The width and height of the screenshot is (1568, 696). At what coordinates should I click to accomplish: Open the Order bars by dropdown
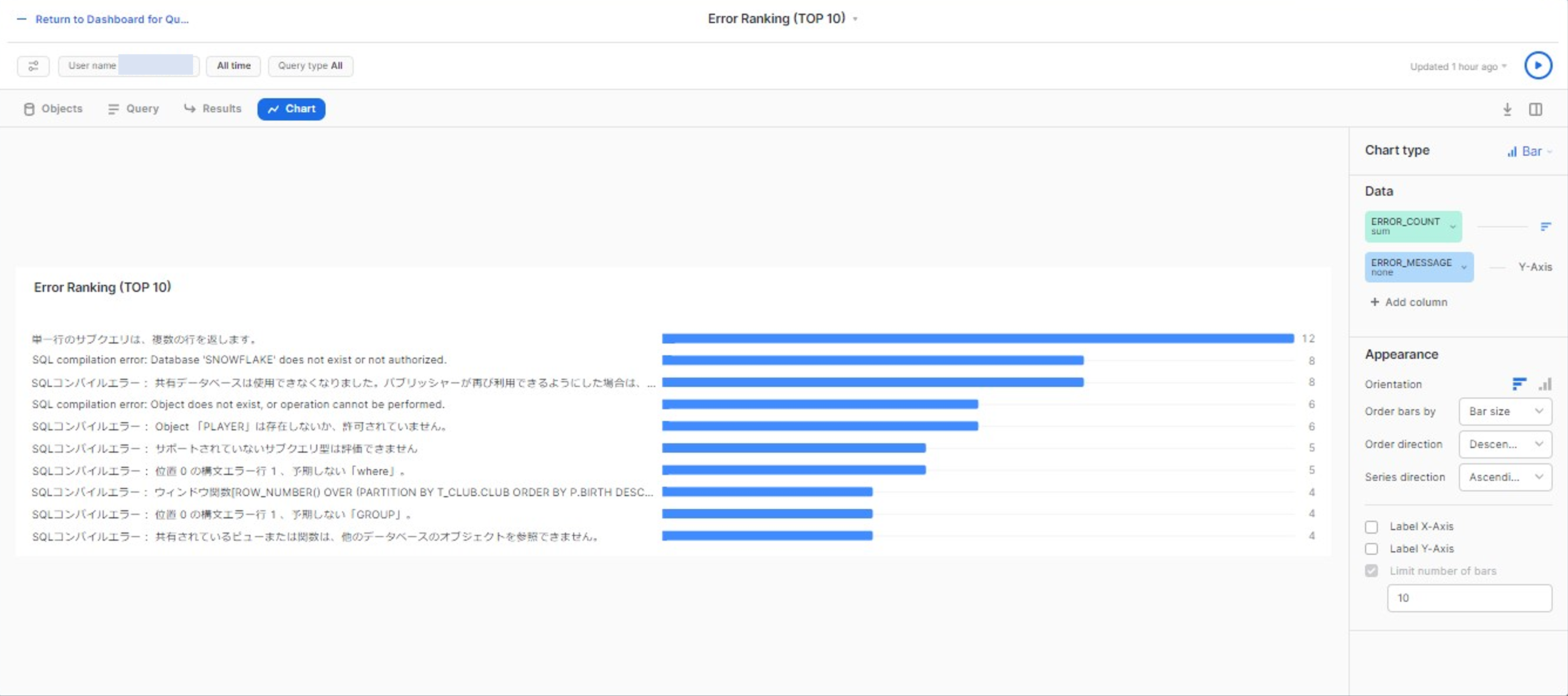(1505, 411)
